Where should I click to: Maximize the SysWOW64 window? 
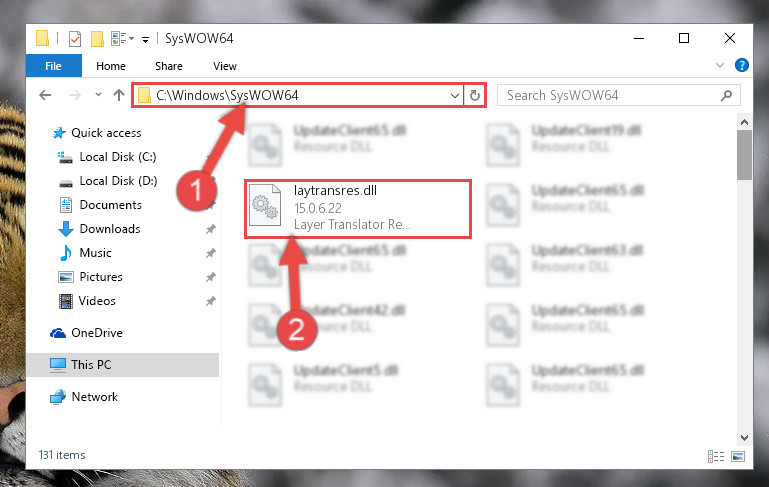(684, 38)
